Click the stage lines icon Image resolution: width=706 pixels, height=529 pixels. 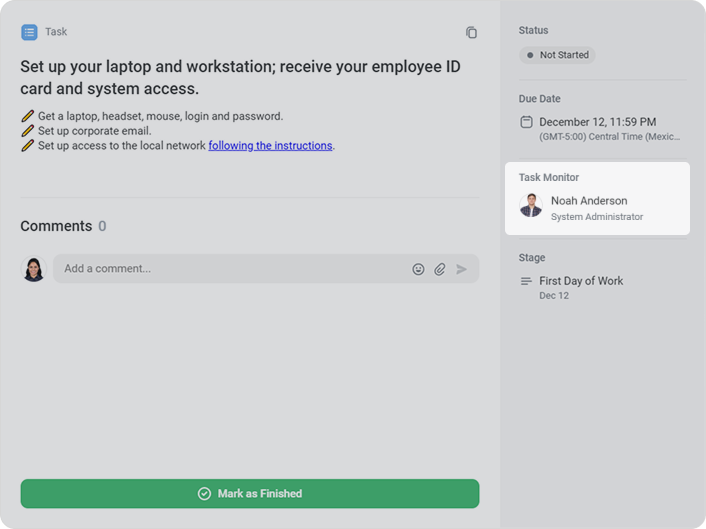pos(526,281)
